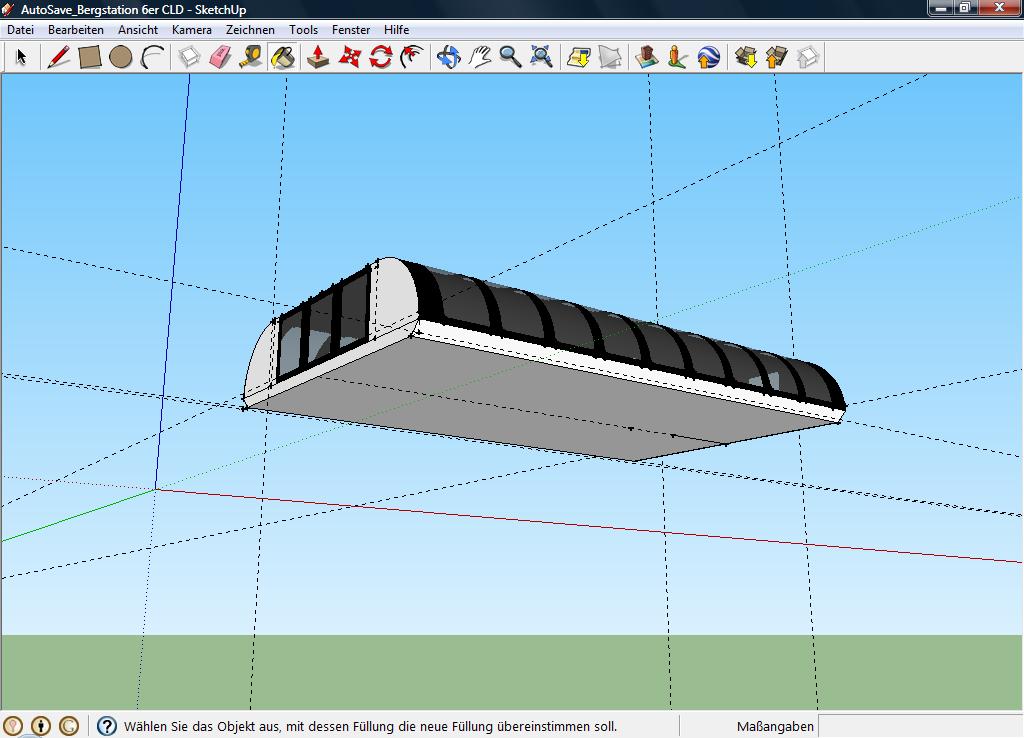Click Preview Model in Google Earth

tap(709, 57)
